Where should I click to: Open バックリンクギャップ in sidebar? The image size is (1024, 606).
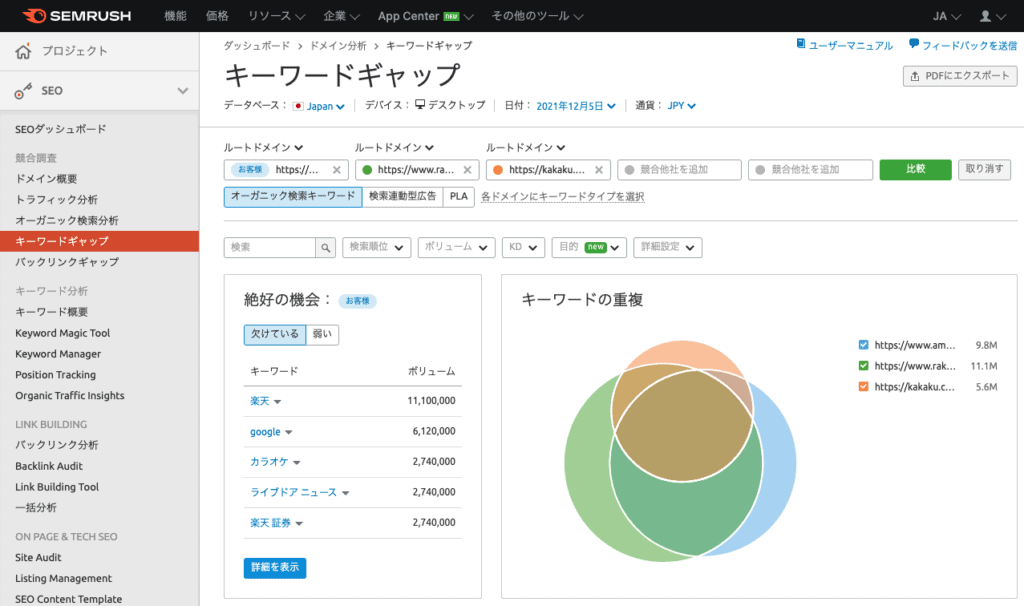point(67,262)
